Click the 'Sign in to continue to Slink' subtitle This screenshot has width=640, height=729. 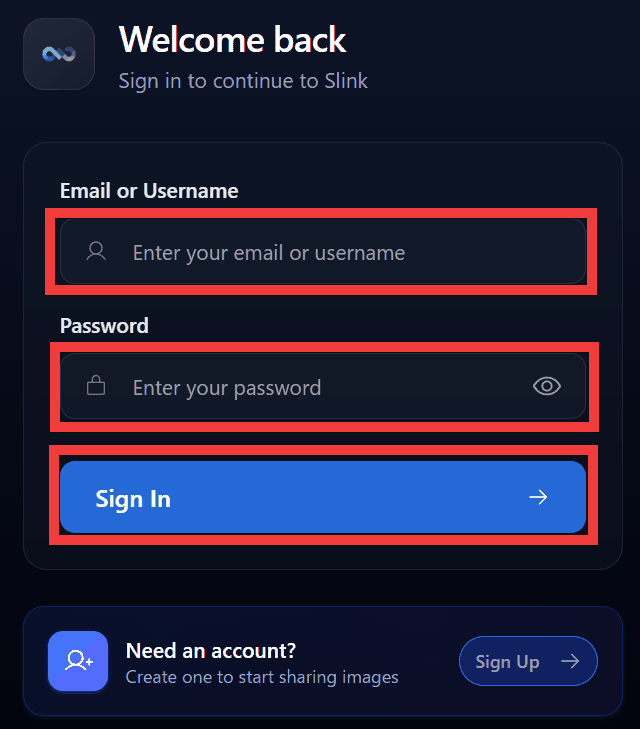pyautogui.click(x=243, y=80)
